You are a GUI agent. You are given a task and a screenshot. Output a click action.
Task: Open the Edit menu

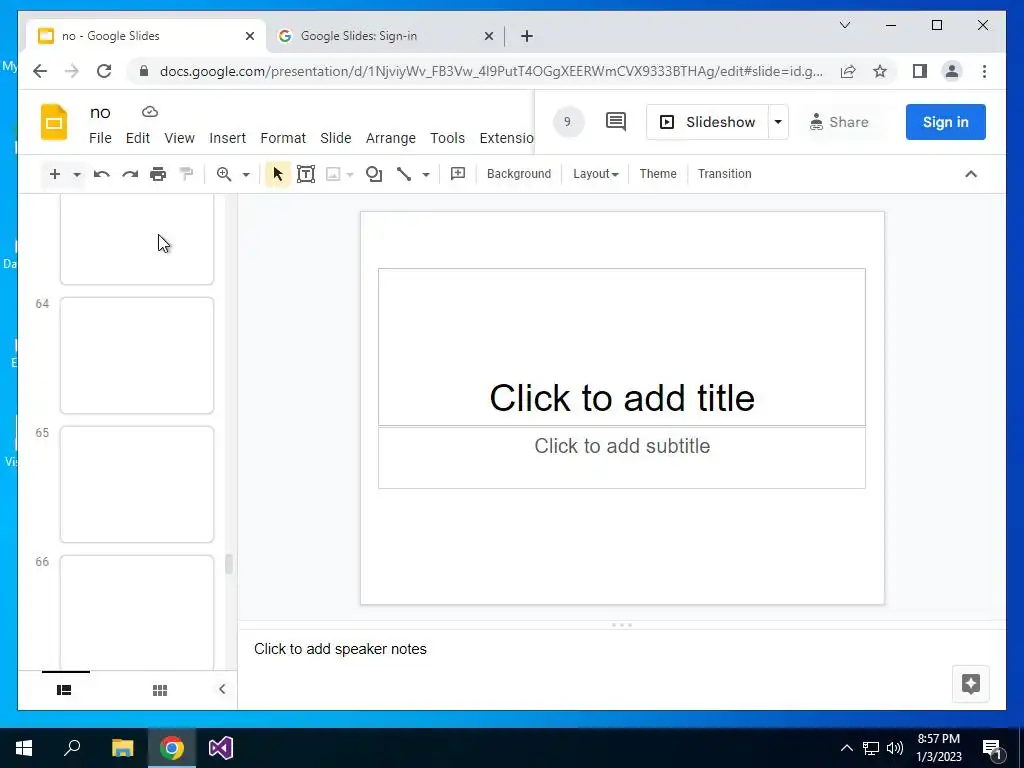pyautogui.click(x=138, y=138)
